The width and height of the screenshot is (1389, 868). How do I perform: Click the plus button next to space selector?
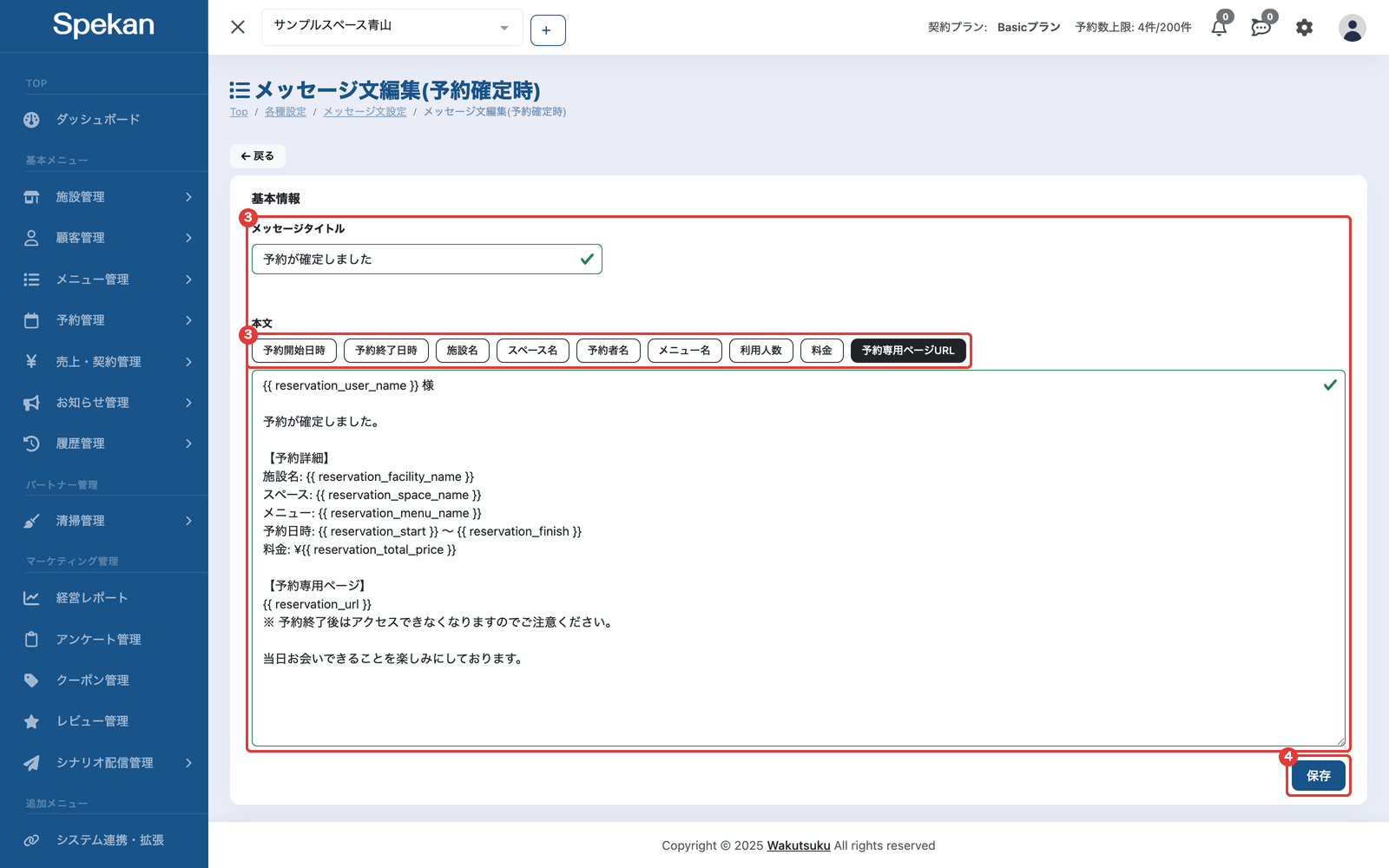click(x=548, y=30)
